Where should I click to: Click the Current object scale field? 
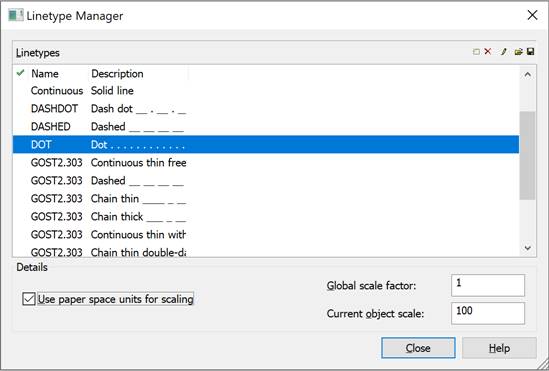pyautogui.click(x=488, y=313)
